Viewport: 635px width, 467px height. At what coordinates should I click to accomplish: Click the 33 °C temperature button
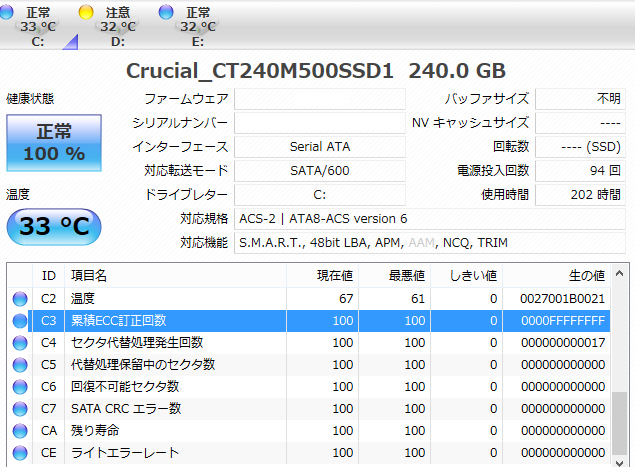pos(54,226)
